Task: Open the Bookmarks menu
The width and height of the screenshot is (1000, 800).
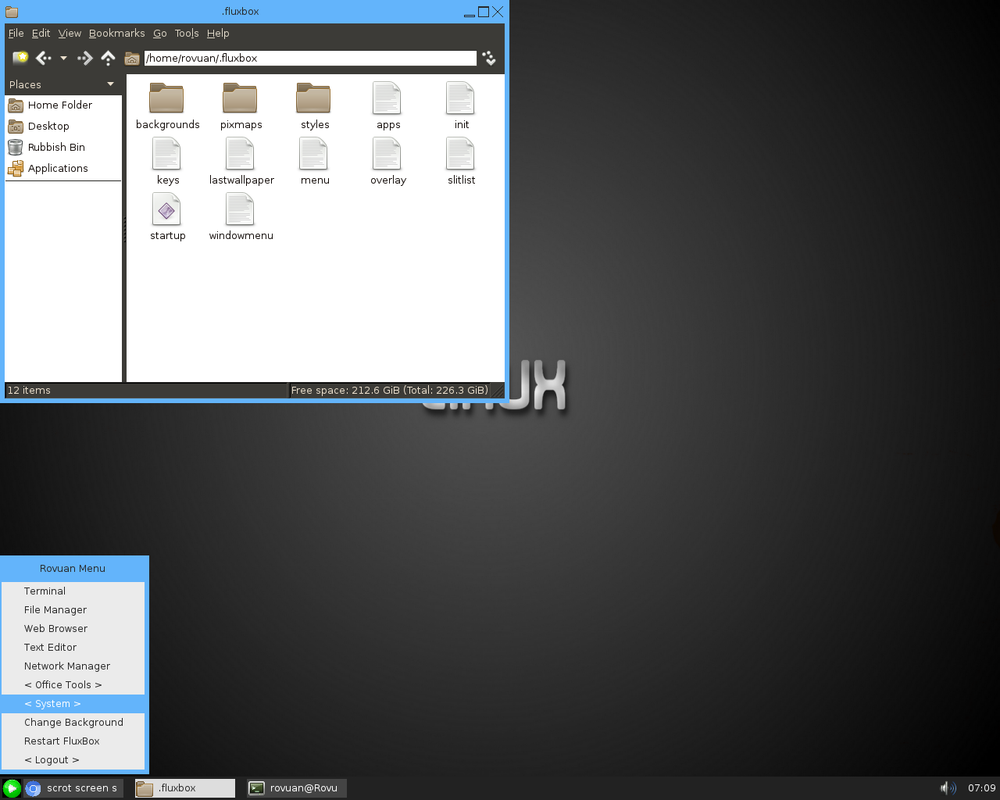Action: pos(117,33)
